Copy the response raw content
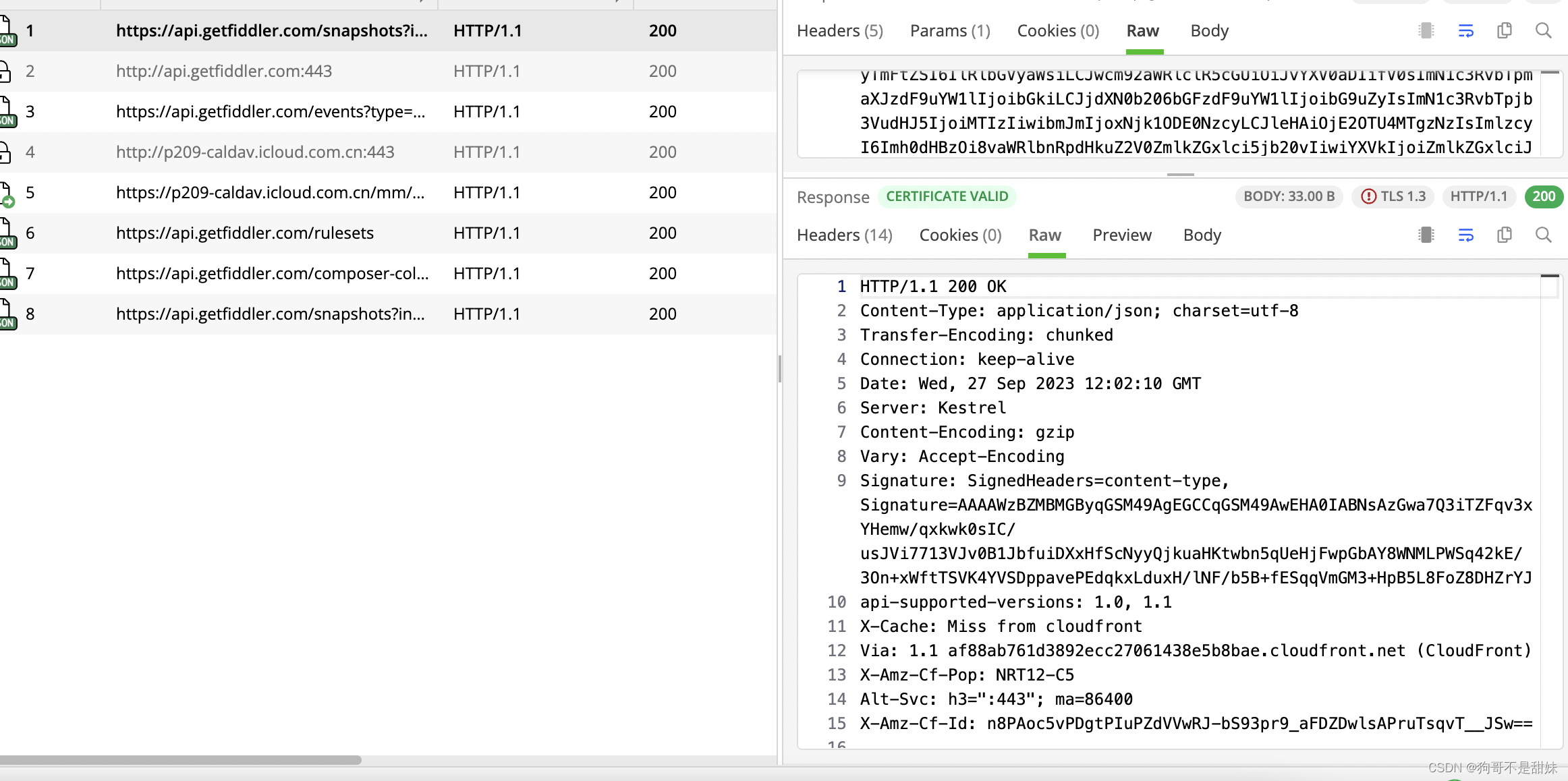This screenshot has height=781, width=1568. tap(1505, 235)
